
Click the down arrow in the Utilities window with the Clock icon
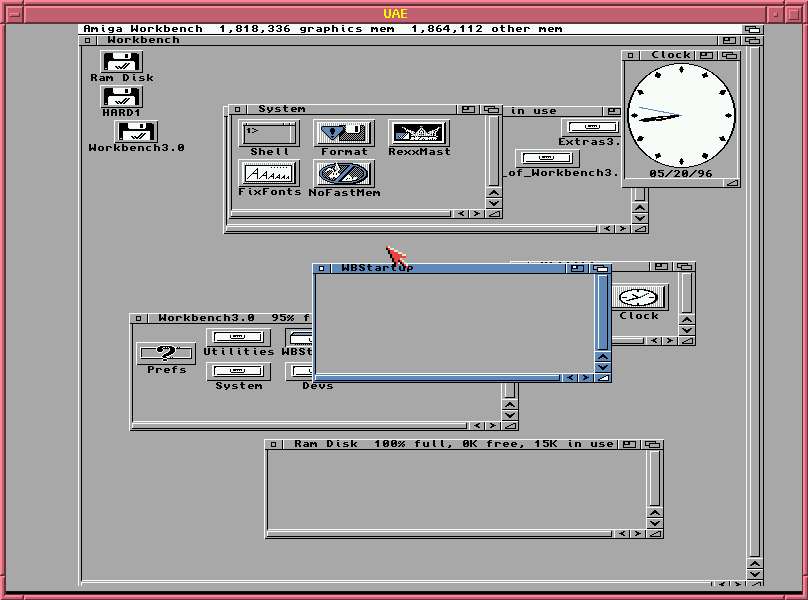point(687,330)
